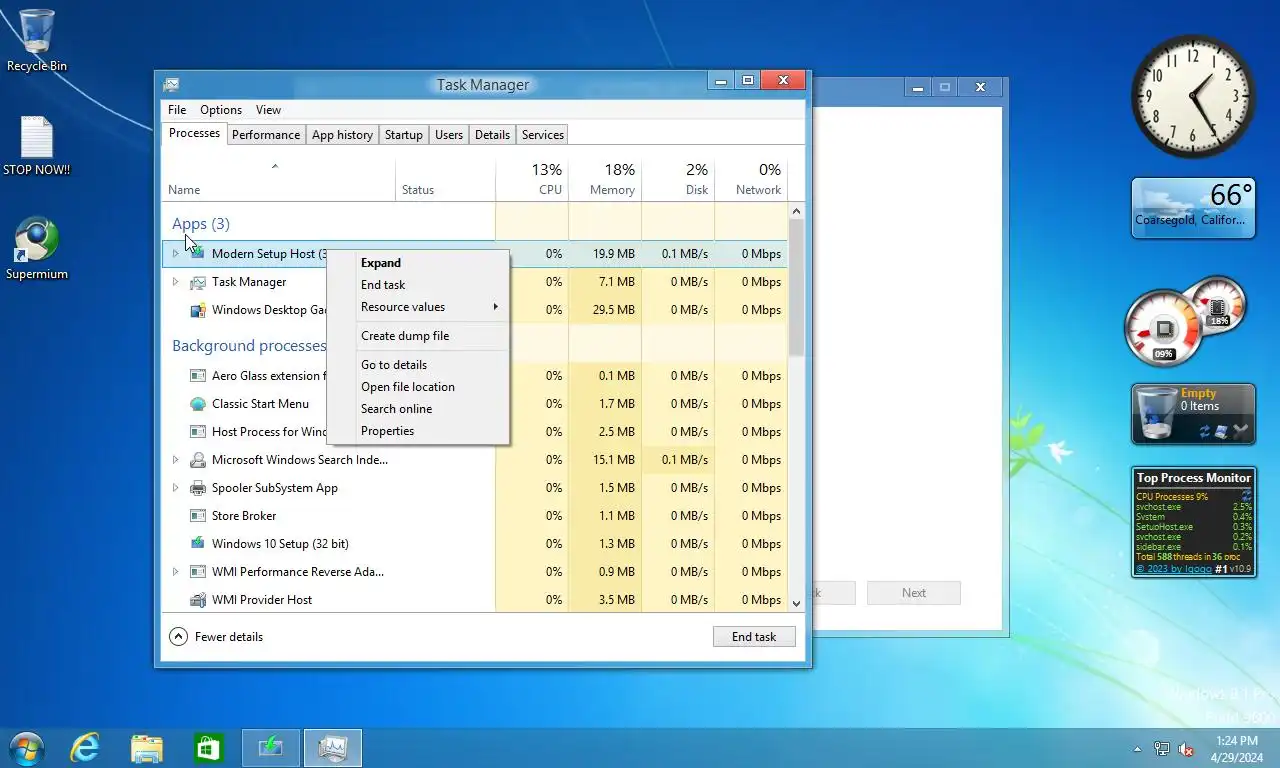
Task: Expand Microsoft Windows Search Indexer row arrow
Action: (175, 460)
